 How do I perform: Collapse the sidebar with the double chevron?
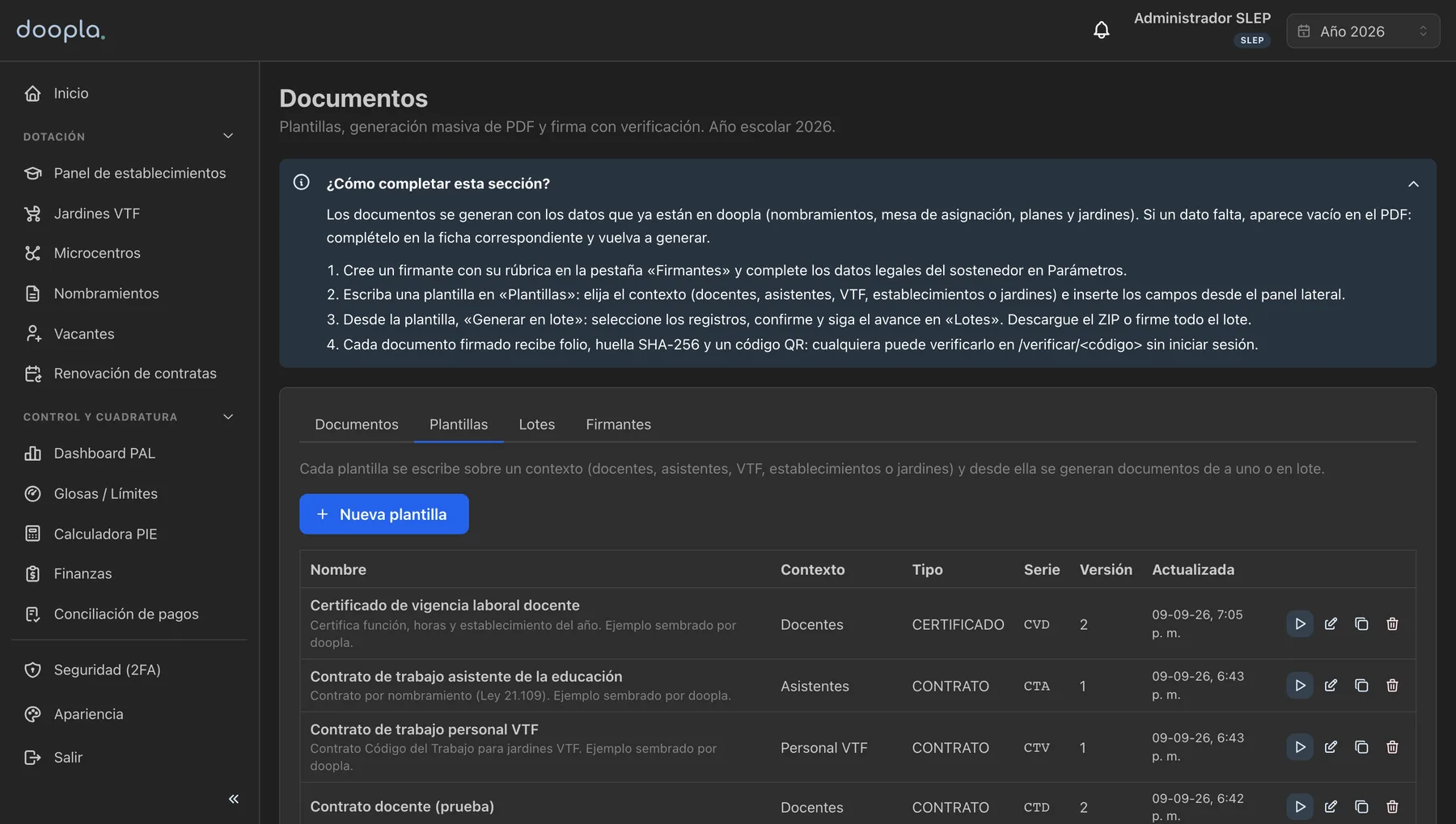click(234, 799)
